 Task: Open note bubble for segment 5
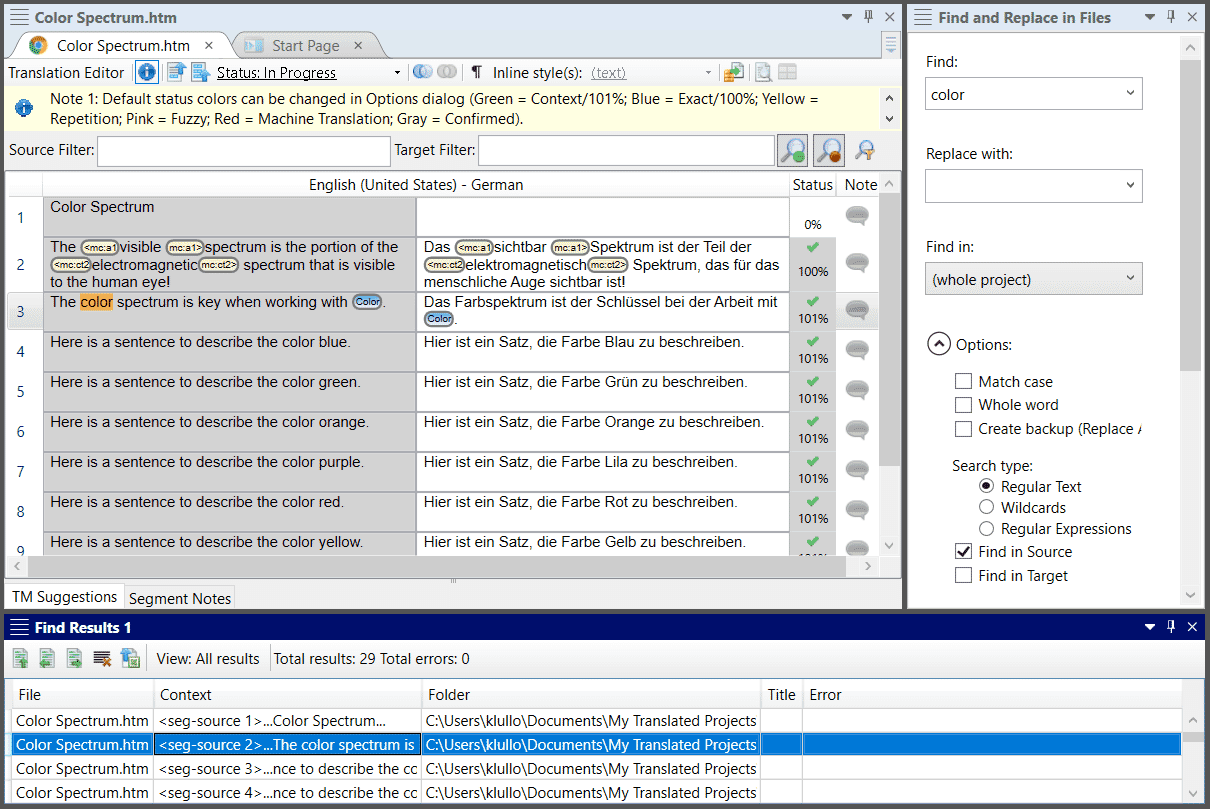pyautogui.click(x=857, y=390)
